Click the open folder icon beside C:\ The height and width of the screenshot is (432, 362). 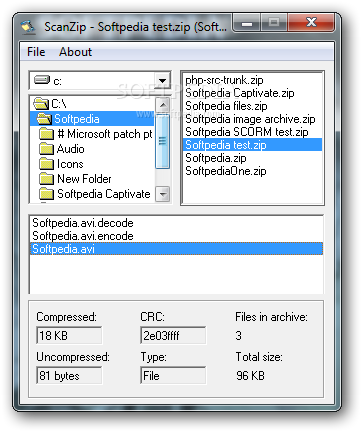click(x=41, y=104)
